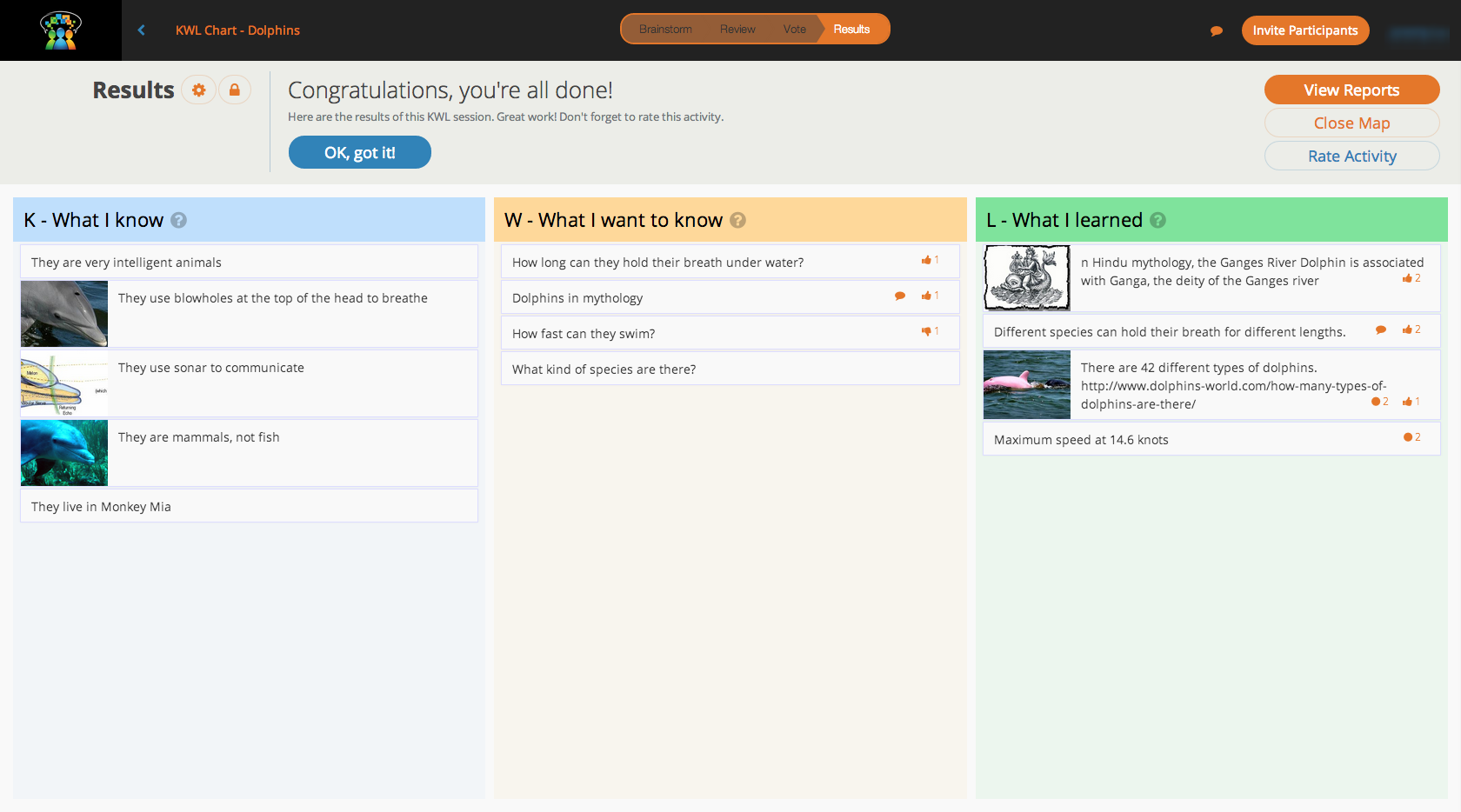Click the 'W - What I want to know' header
The width and height of the screenshot is (1461, 812).
(730, 219)
